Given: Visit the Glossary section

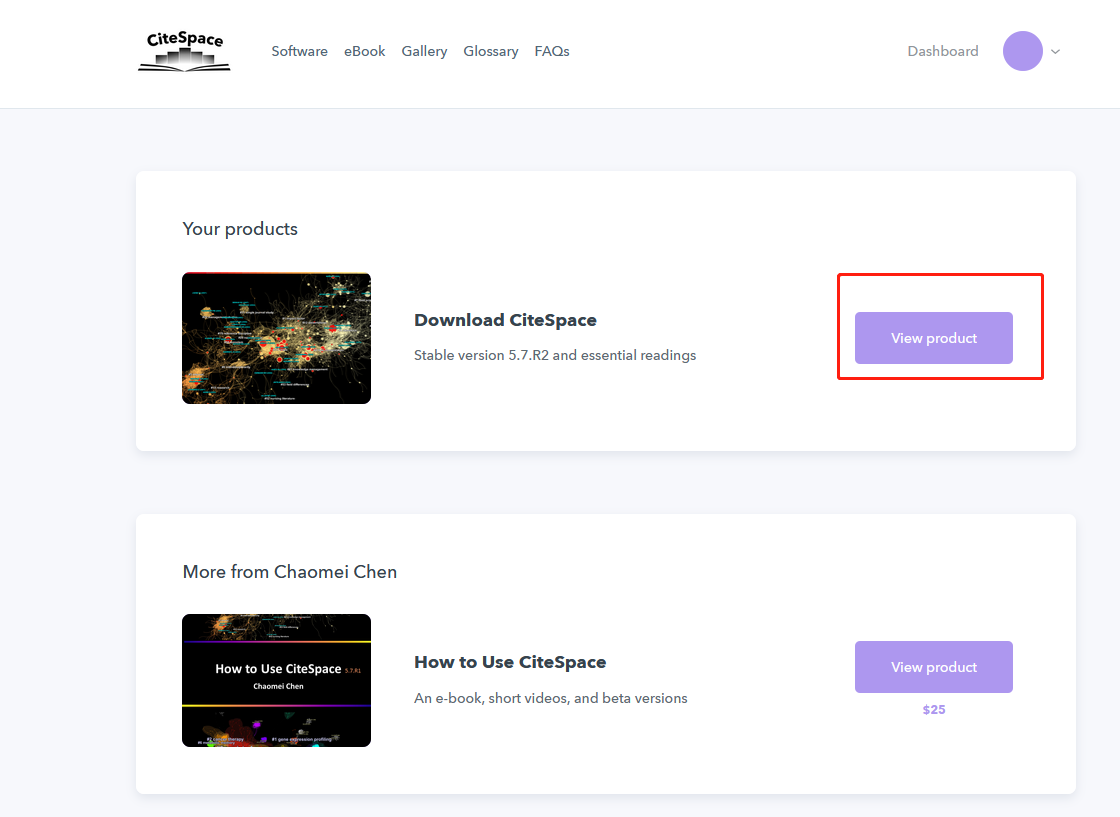Looking at the screenshot, I should [490, 51].
